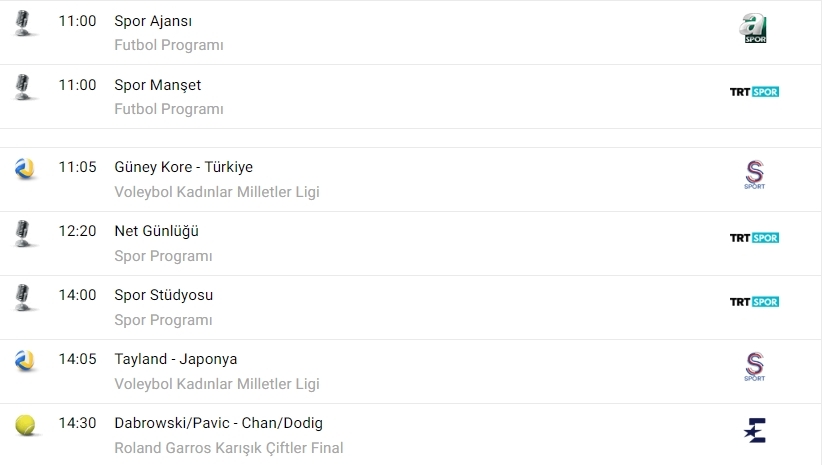Click the microphone icon beside Spor Manşet
The width and height of the screenshot is (822, 465).
click(x=24, y=87)
